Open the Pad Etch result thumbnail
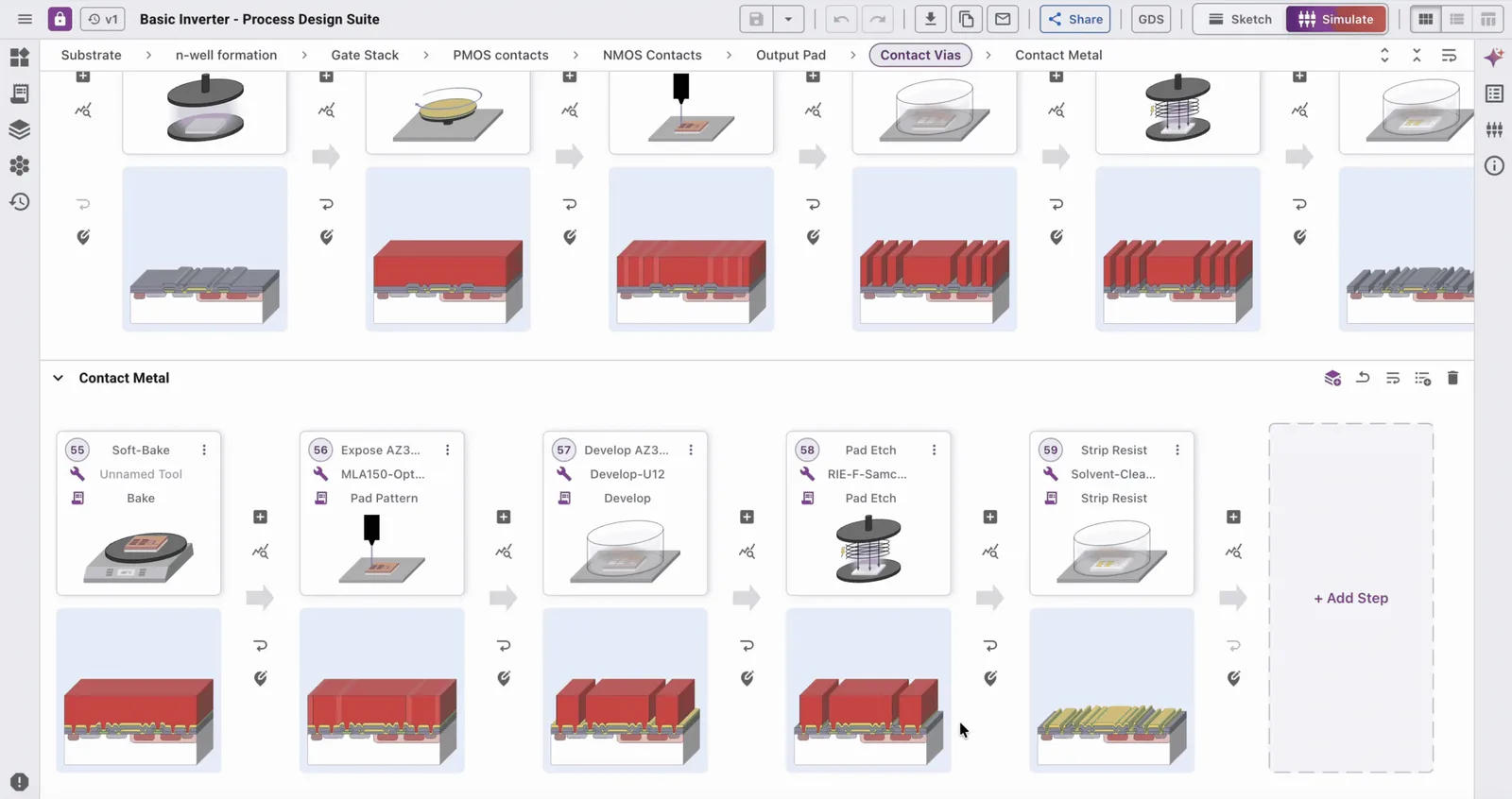The image size is (1512, 799). 868,690
